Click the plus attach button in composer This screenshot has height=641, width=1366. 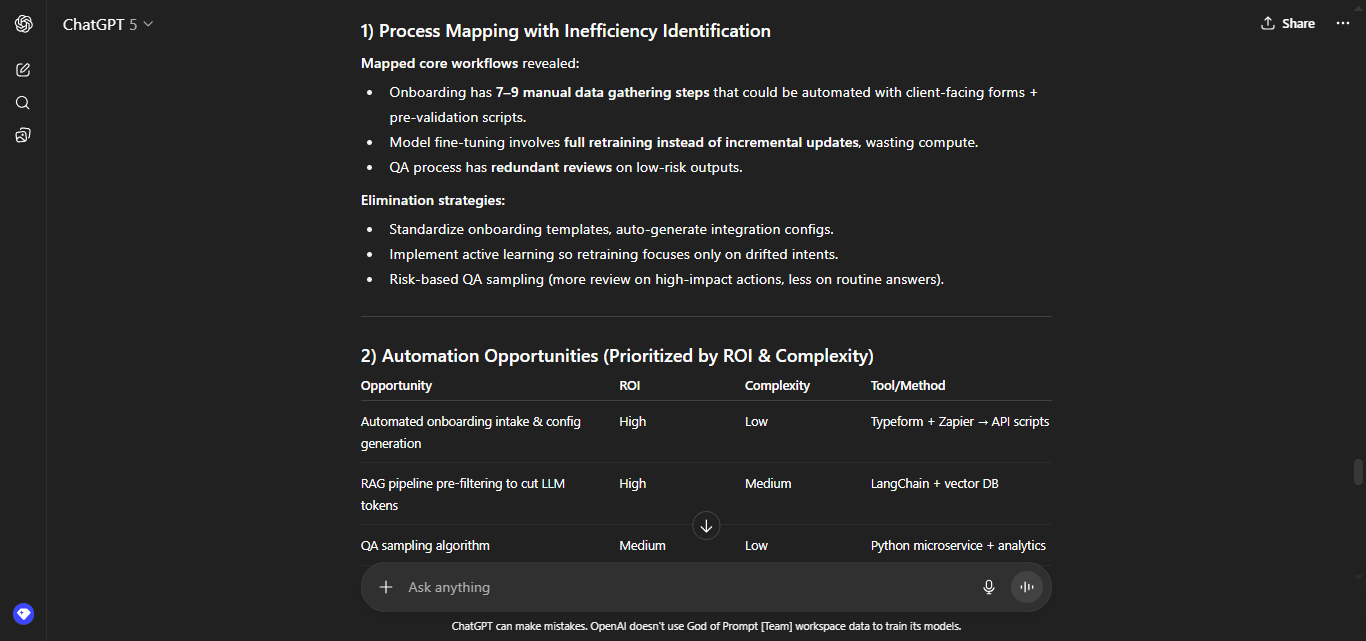coord(386,587)
